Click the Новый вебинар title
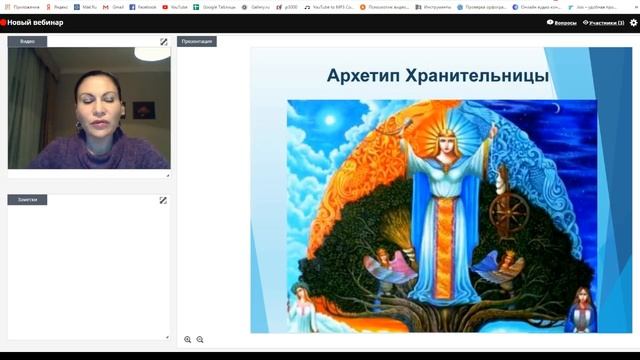The width and height of the screenshot is (640, 360). click(36, 22)
